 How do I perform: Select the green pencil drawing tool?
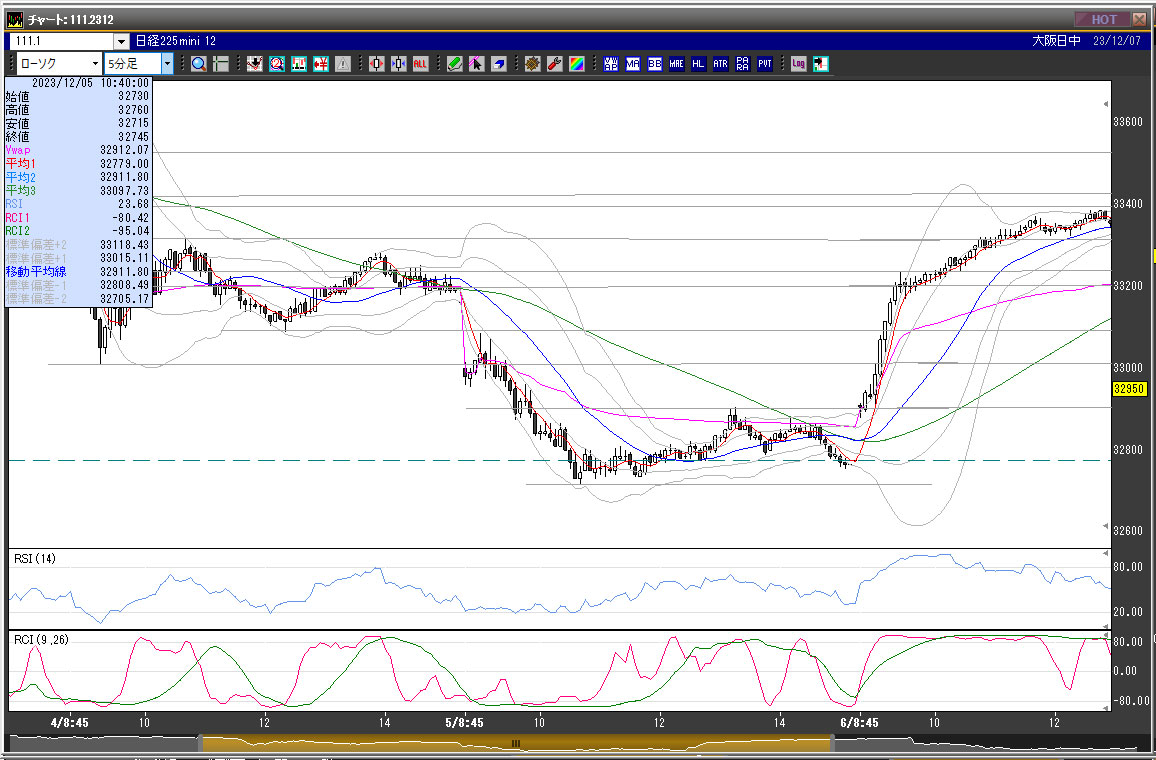[x=455, y=64]
